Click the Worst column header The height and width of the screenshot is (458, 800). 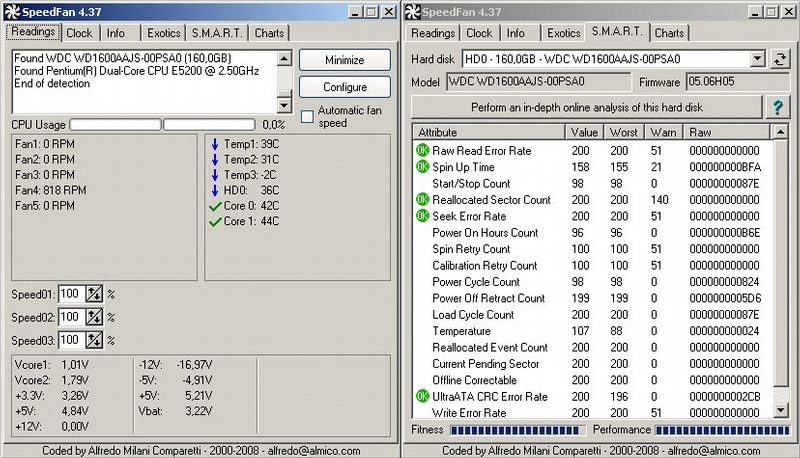pyautogui.click(x=623, y=132)
